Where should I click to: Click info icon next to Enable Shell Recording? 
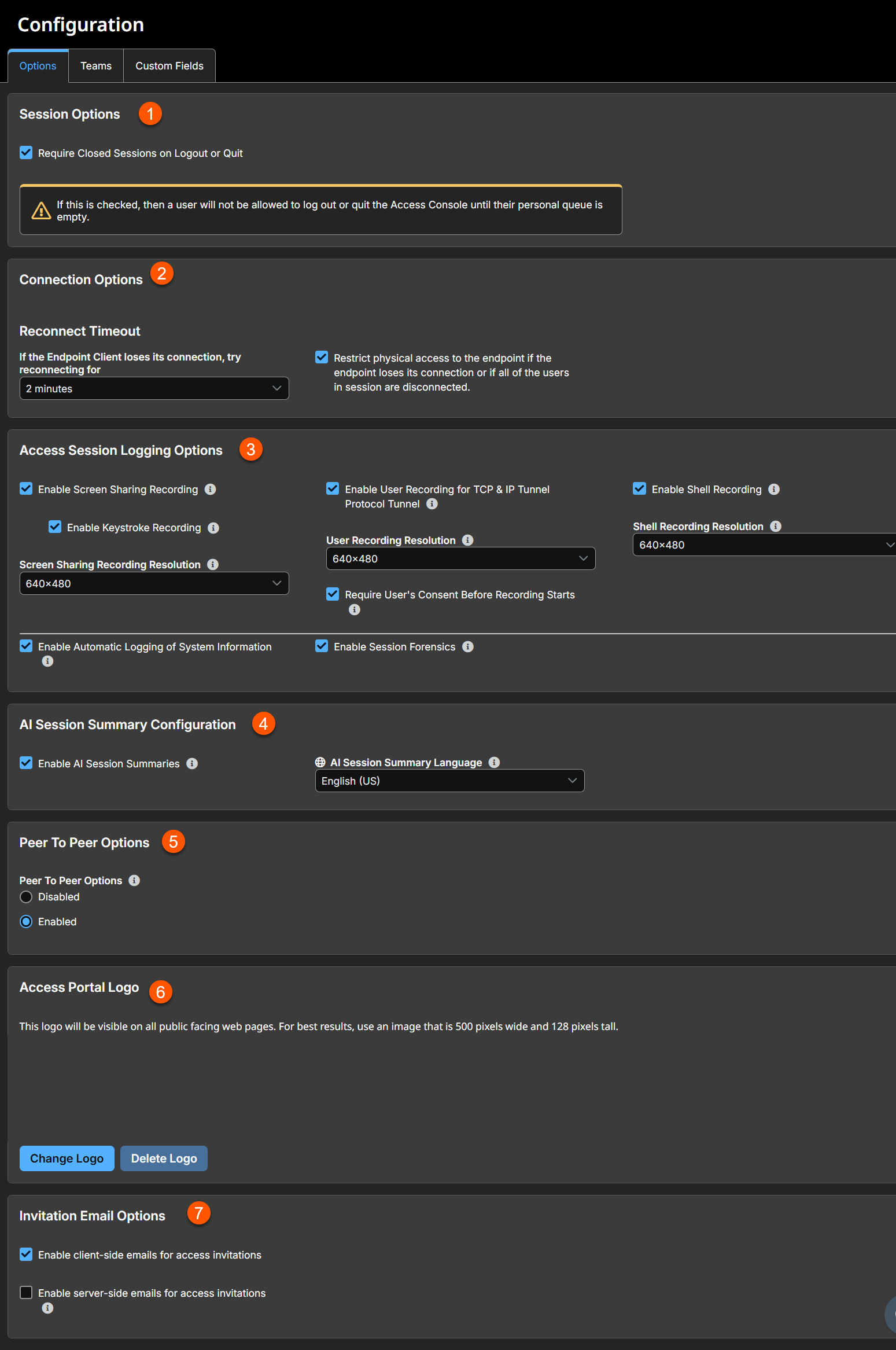(774, 490)
